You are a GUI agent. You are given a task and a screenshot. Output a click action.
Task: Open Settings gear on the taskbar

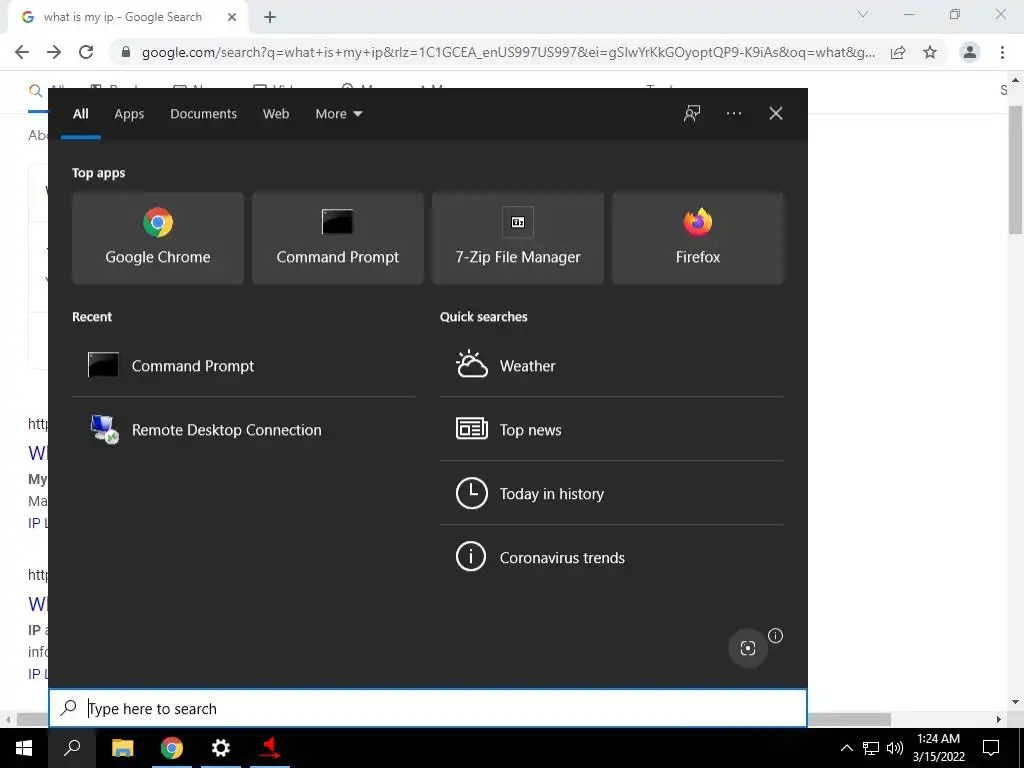point(221,748)
